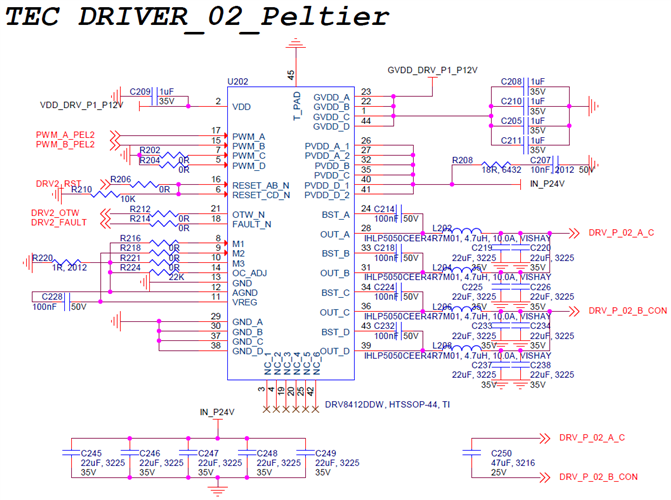Click the VREG pin label on U202
This screenshot has height=500, width=671.
(245, 302)
